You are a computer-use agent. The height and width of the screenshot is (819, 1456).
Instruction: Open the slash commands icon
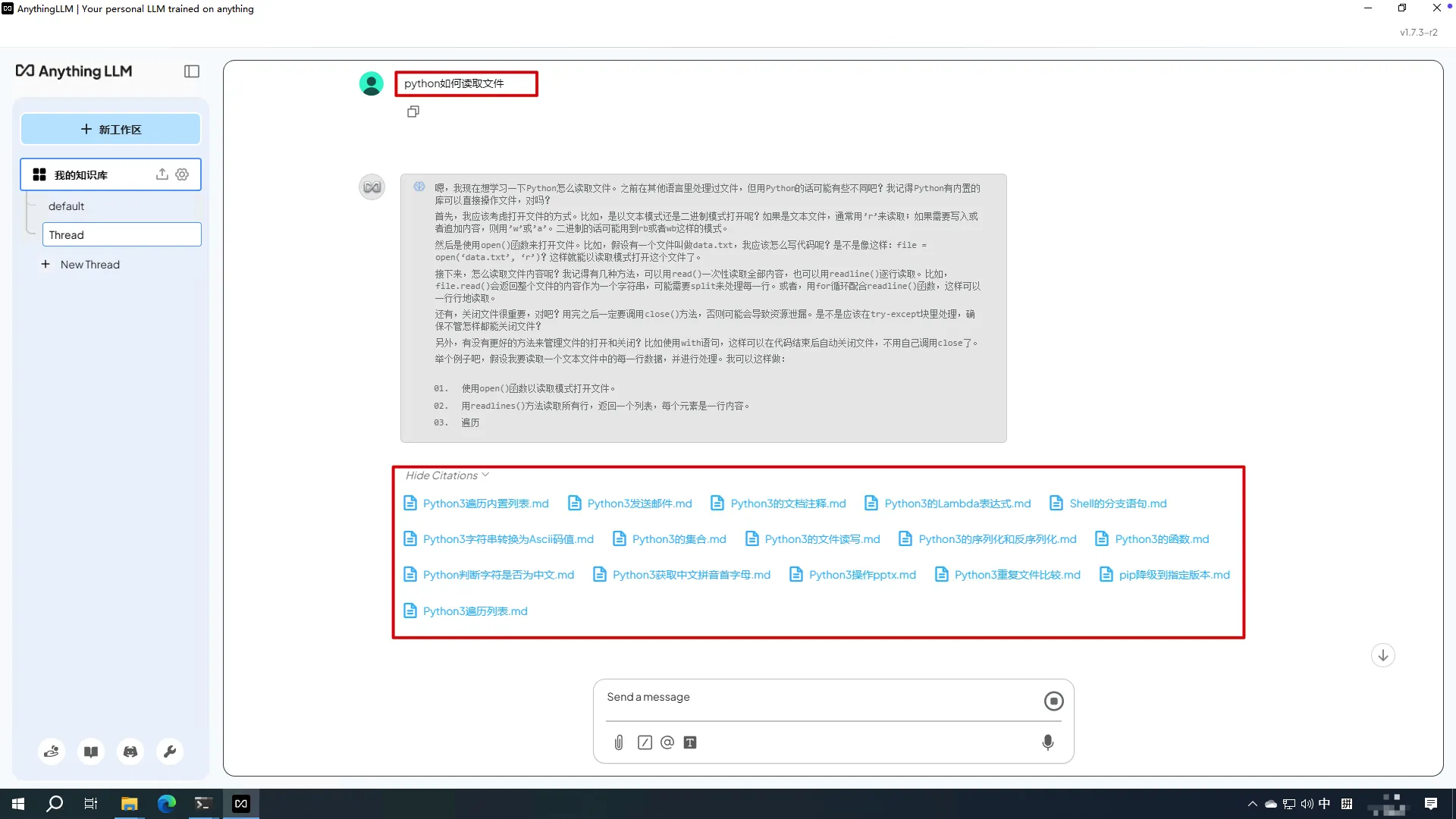[x=645, y=742]
